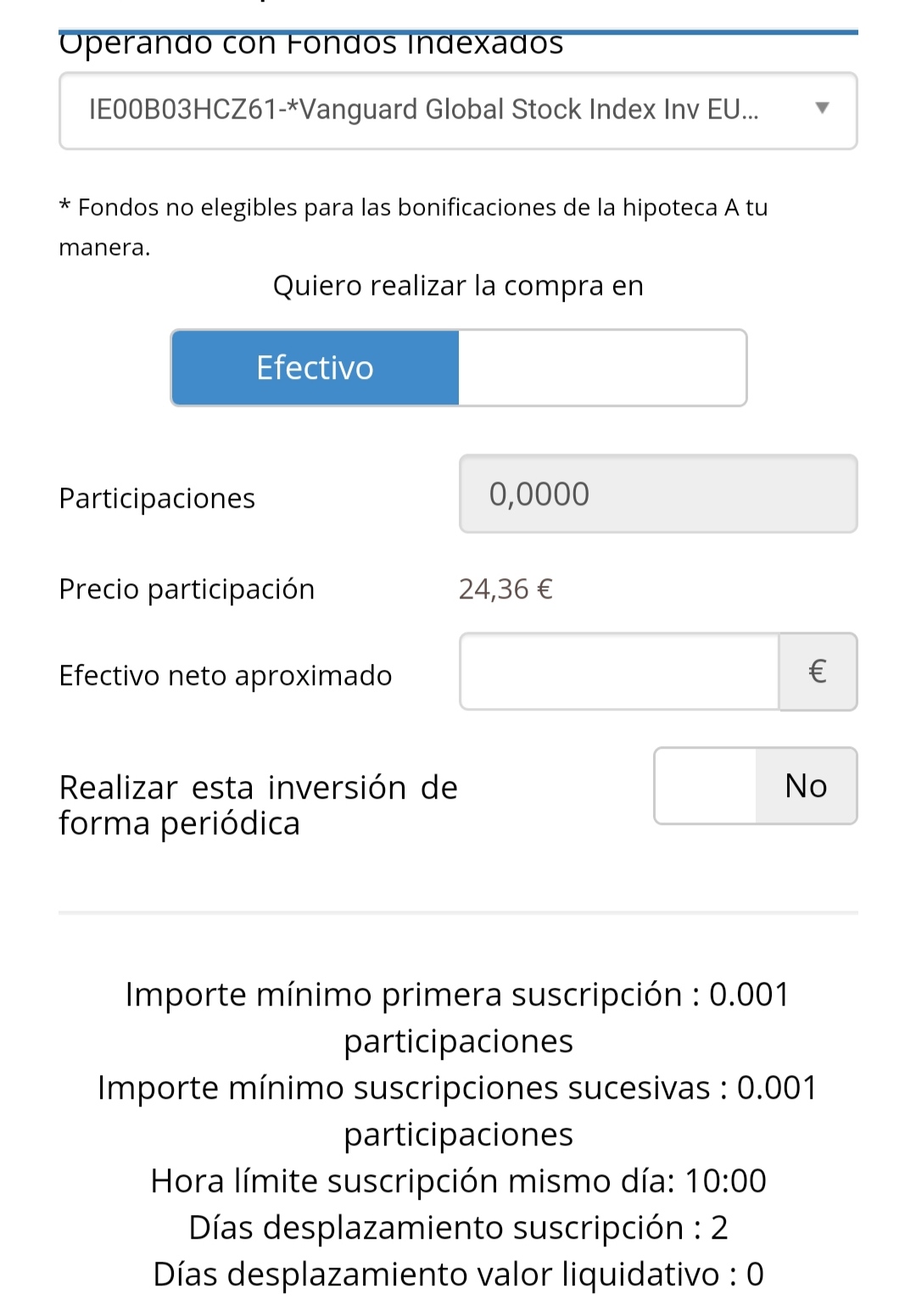Click the Participaciones field showing 0,0000

coord(658,493)
